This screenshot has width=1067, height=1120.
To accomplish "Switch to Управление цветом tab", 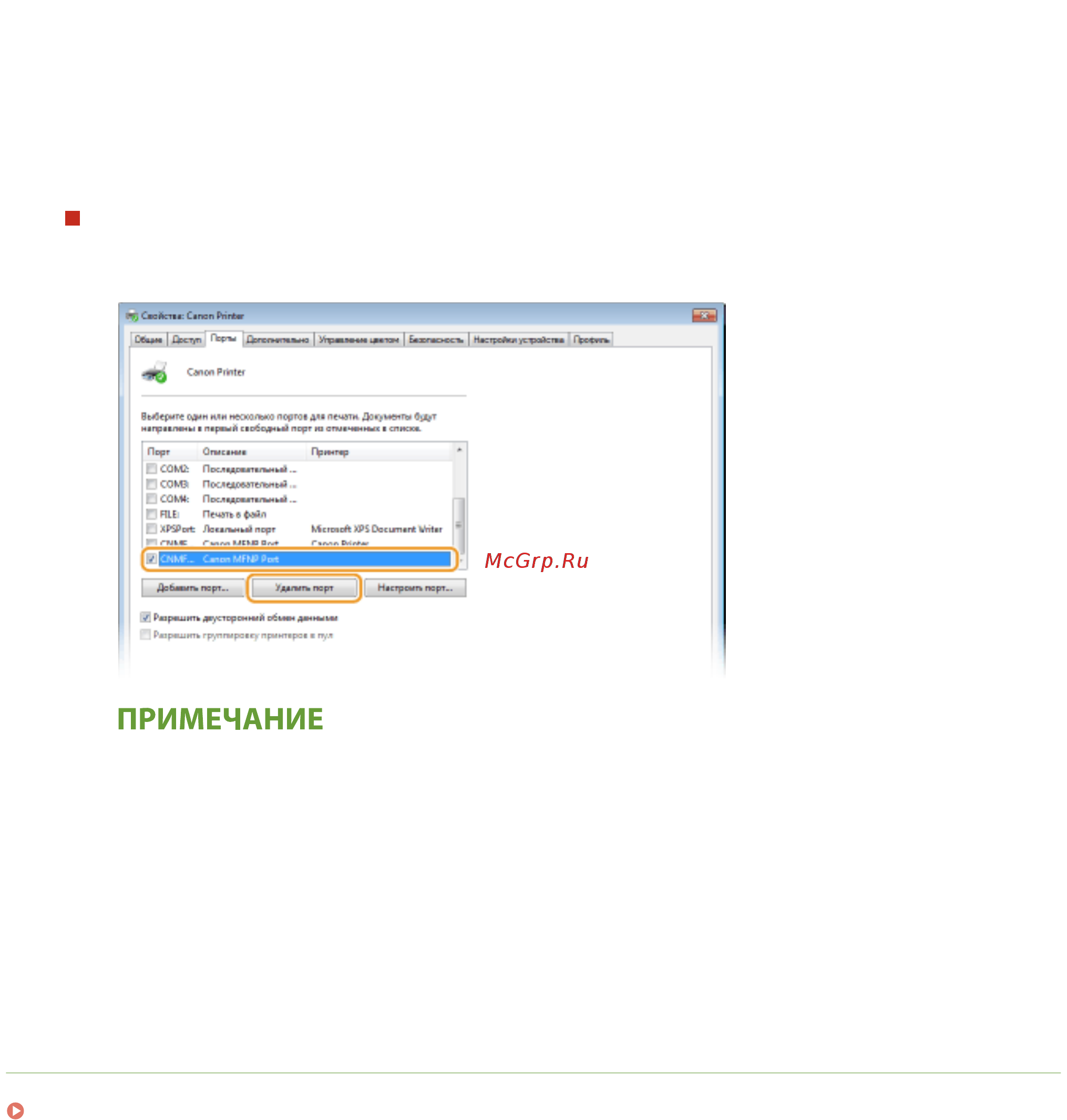I will pos(358,340).
